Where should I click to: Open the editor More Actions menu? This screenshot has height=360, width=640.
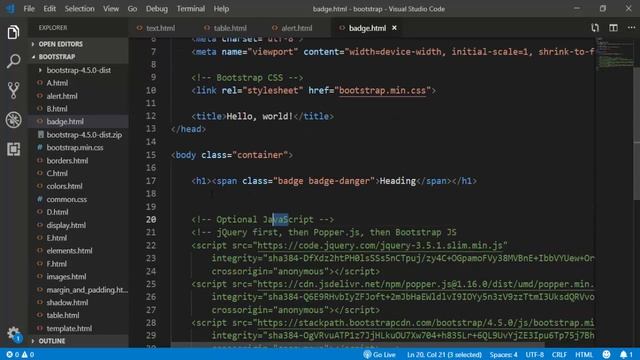click(631, 28)
